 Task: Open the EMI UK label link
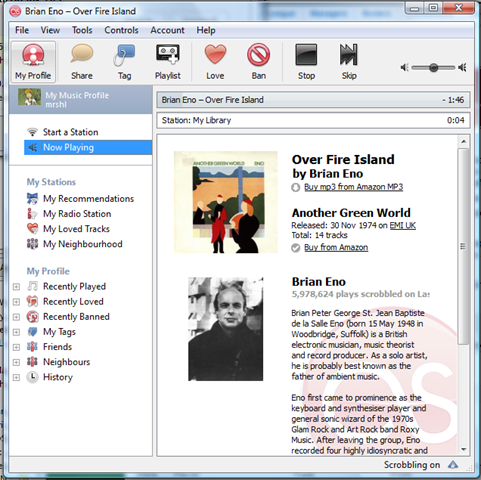tap(403, 226)
